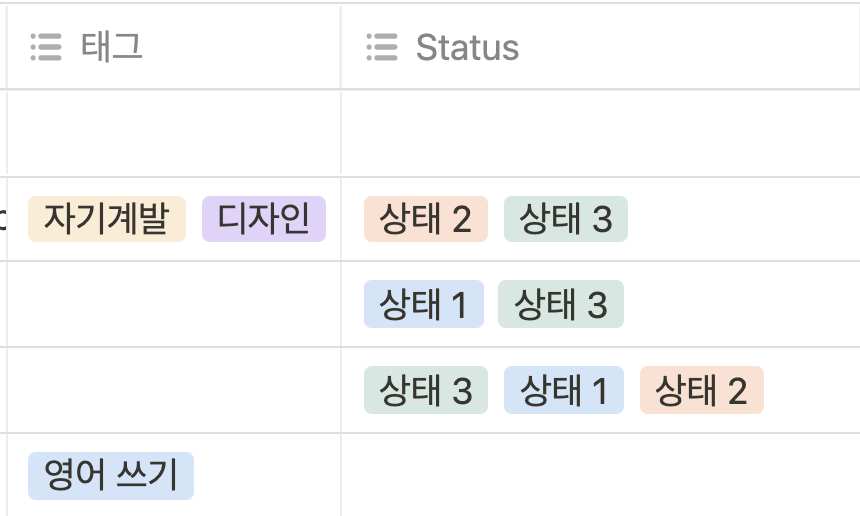Select the blue 영어 쓰기 tag

pos(111,476)
